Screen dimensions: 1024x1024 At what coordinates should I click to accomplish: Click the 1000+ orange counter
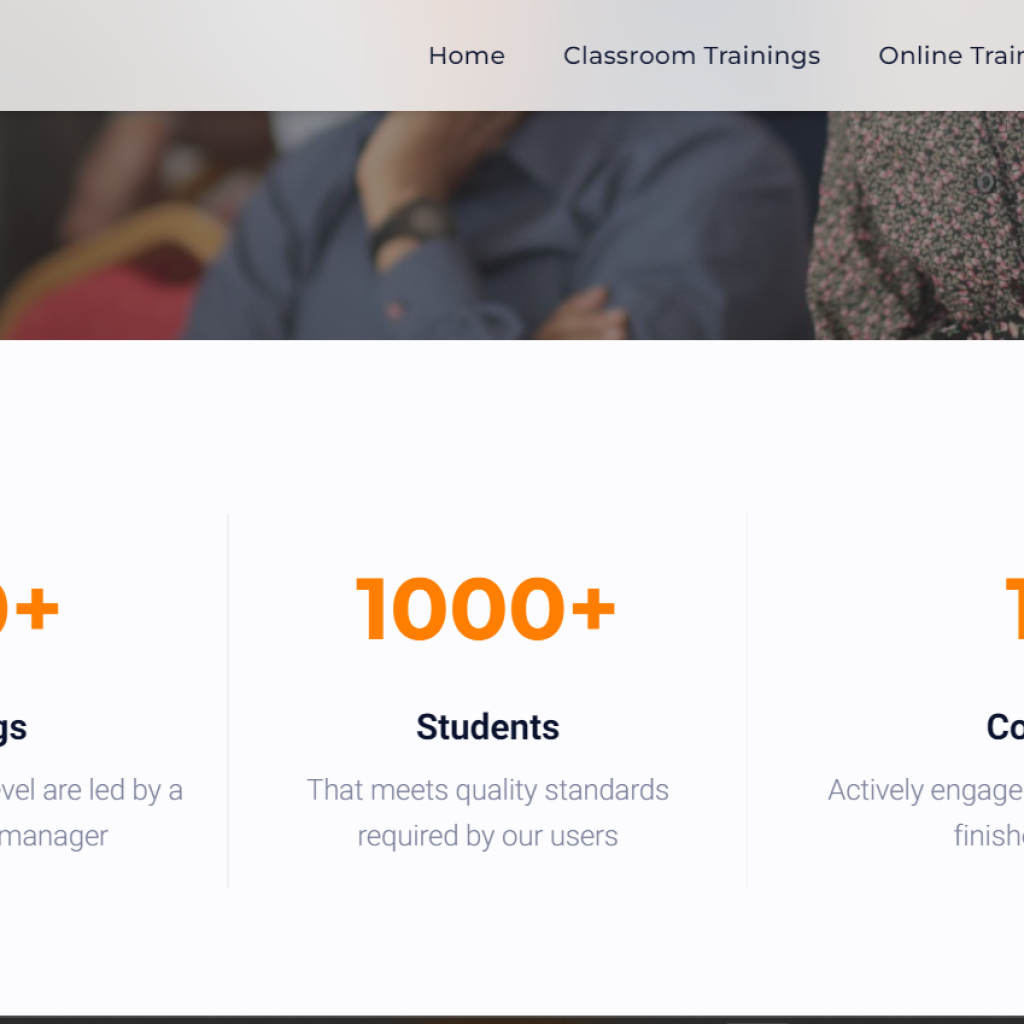point(486,609)
